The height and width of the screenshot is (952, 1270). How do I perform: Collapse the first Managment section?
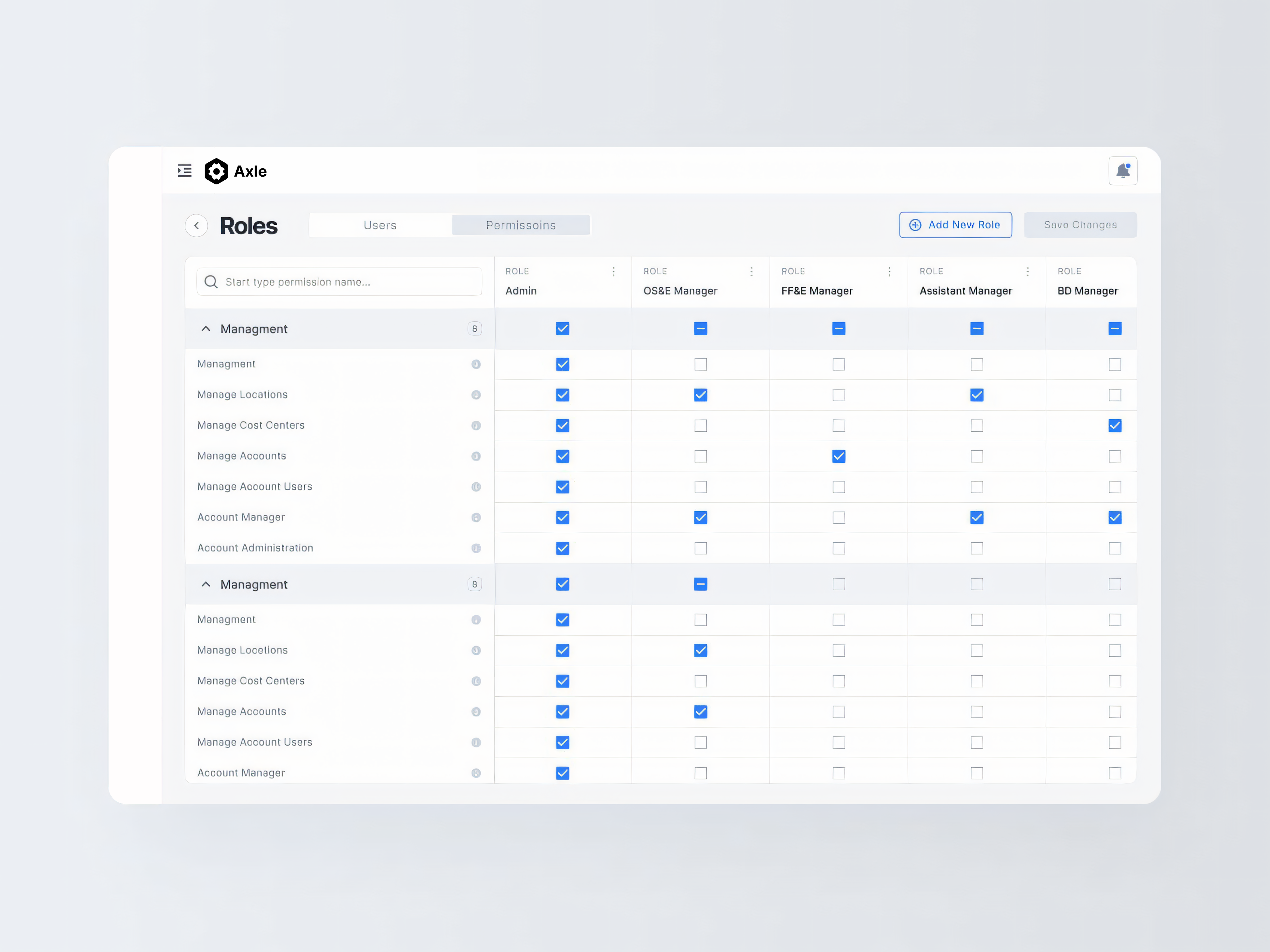click(x=206, y=328)
